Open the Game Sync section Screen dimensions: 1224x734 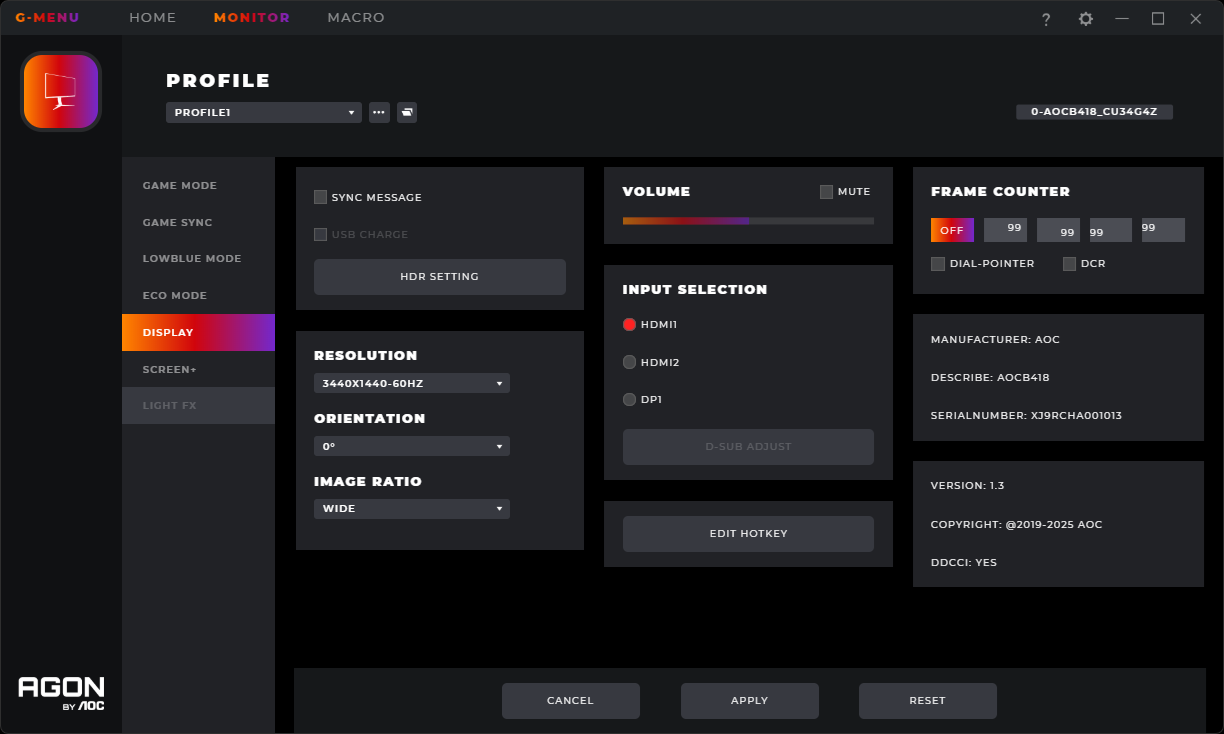[x=198, y=223]
